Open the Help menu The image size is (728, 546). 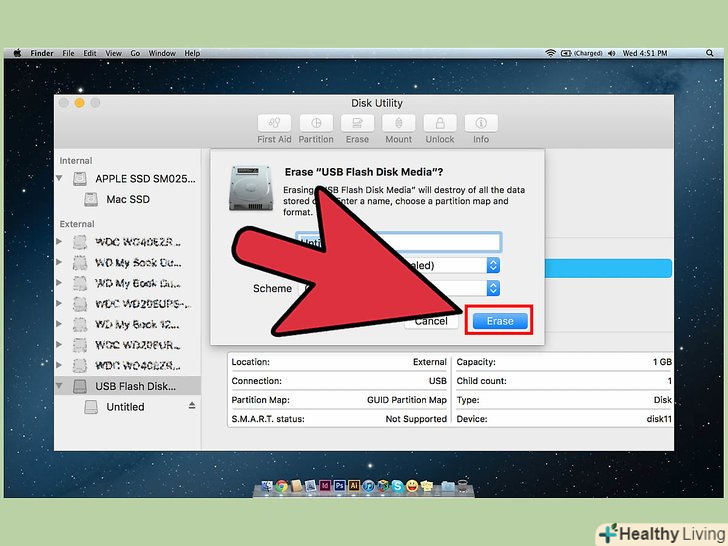click(192, 53)
